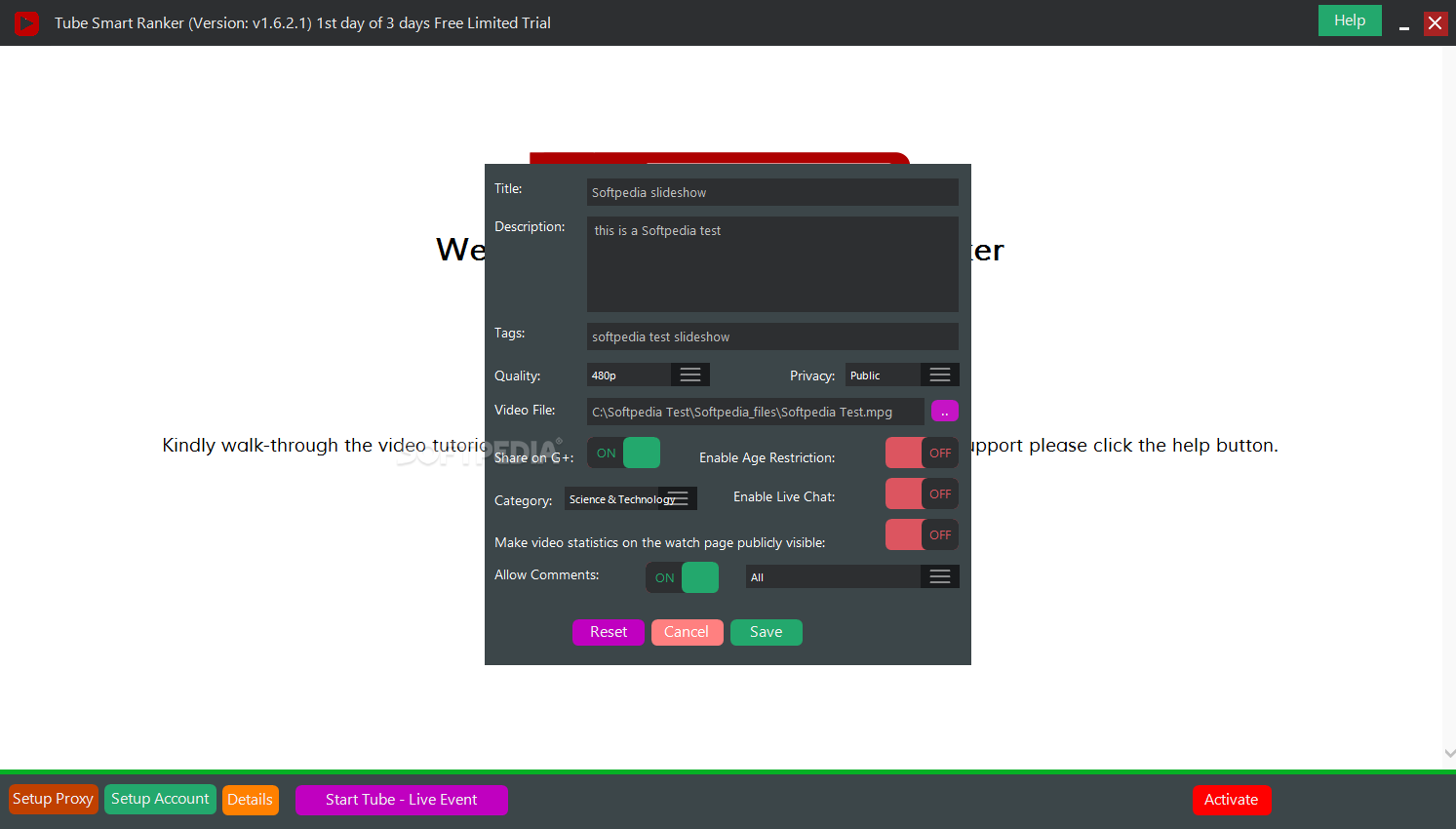The width and height of the screenshot is (1456, 829).
Task: Click the Reset button
Action: [x=609, y=632]
